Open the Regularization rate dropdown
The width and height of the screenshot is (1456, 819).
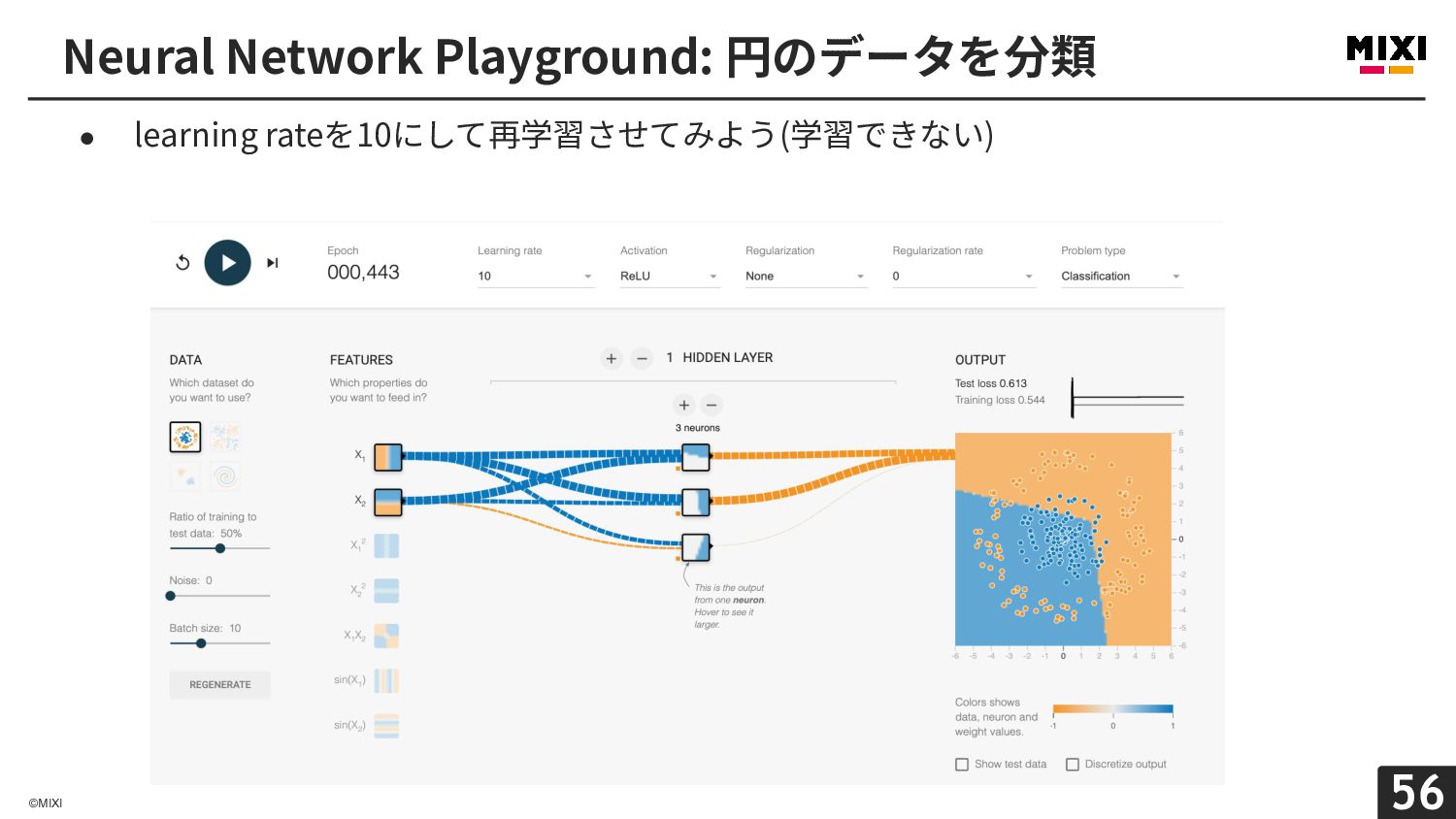click(964, 277)
